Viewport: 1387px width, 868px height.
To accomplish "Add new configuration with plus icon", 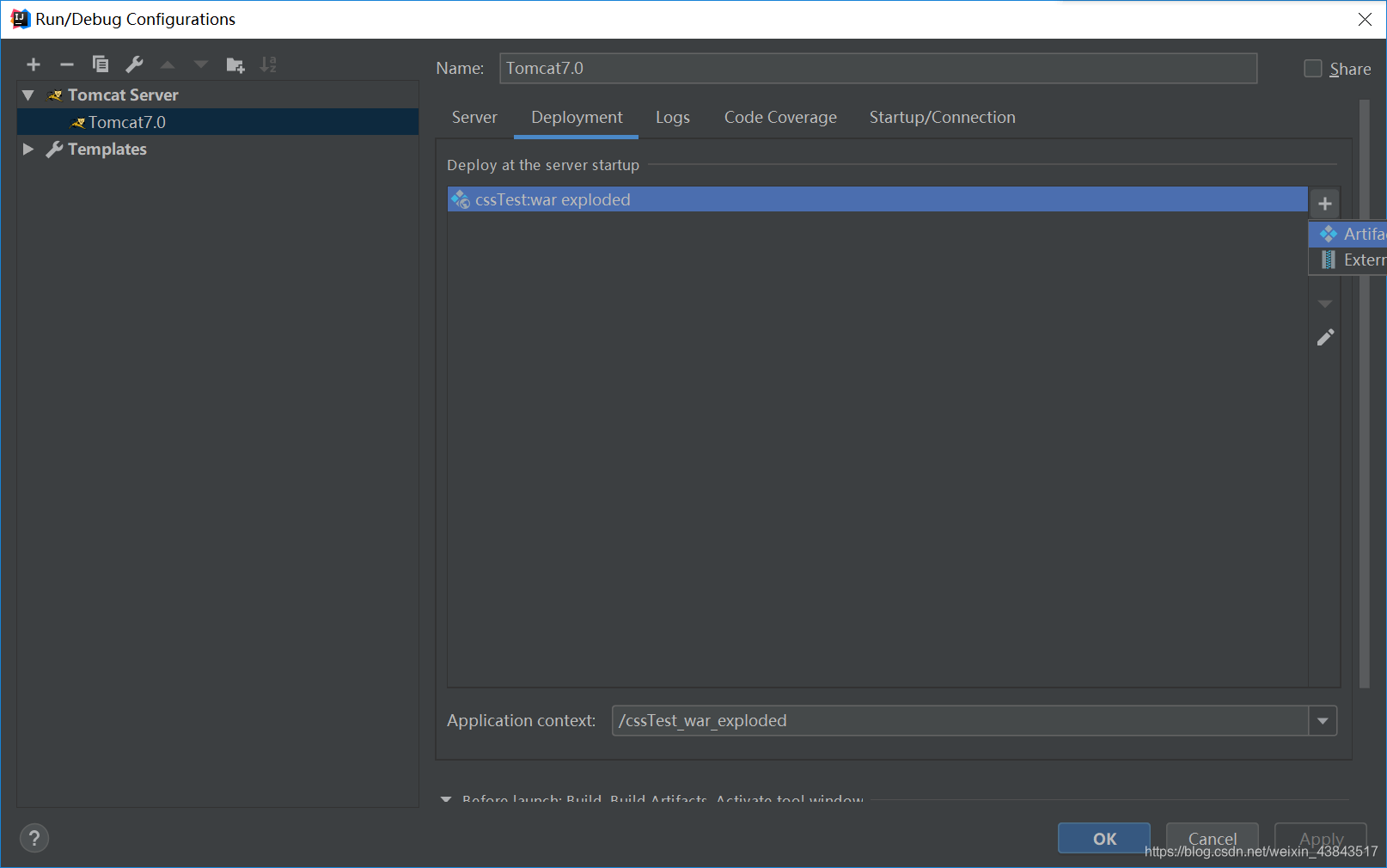I will coord(34,64).
